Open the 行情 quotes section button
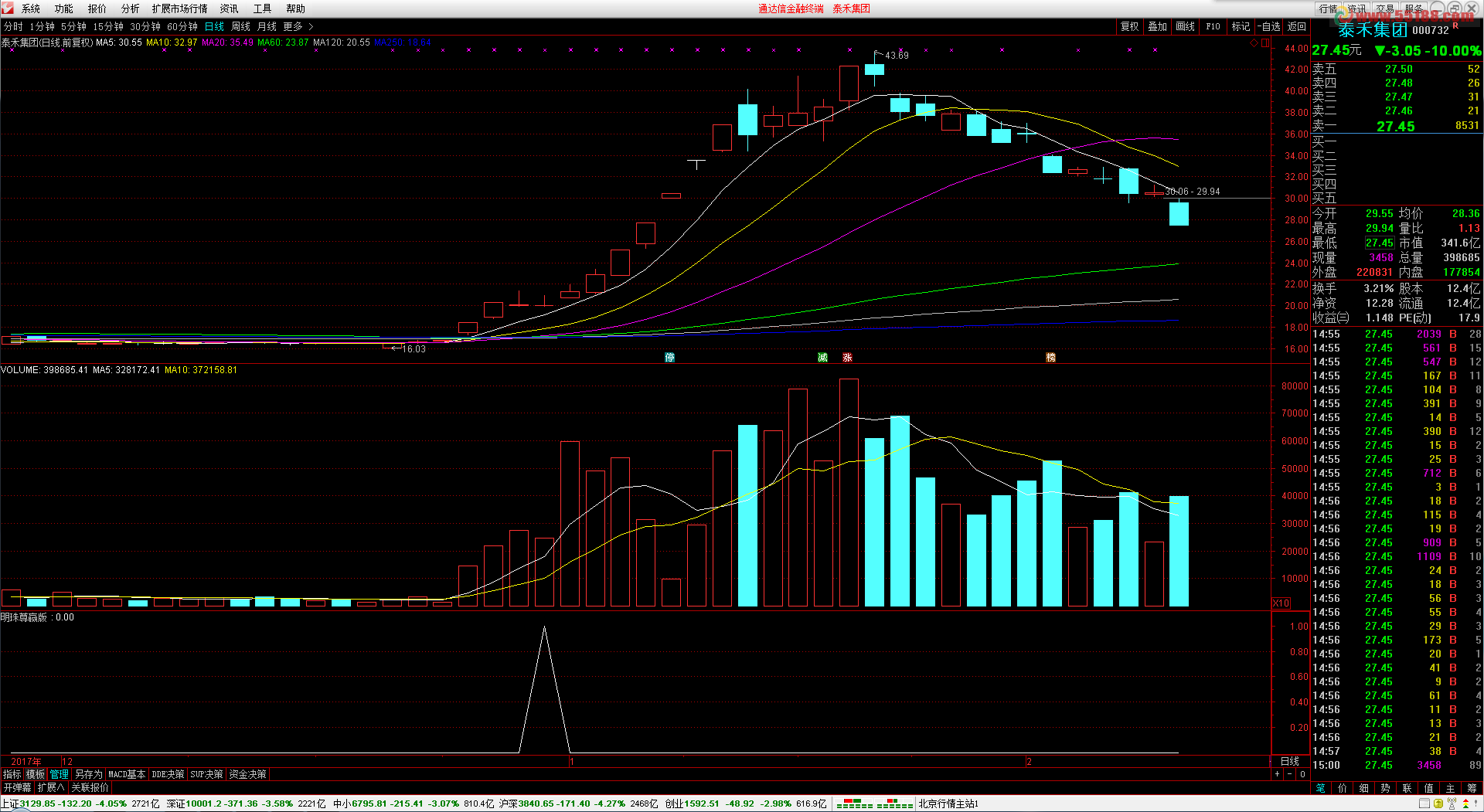1484x812 pixels. point(1328,8)
